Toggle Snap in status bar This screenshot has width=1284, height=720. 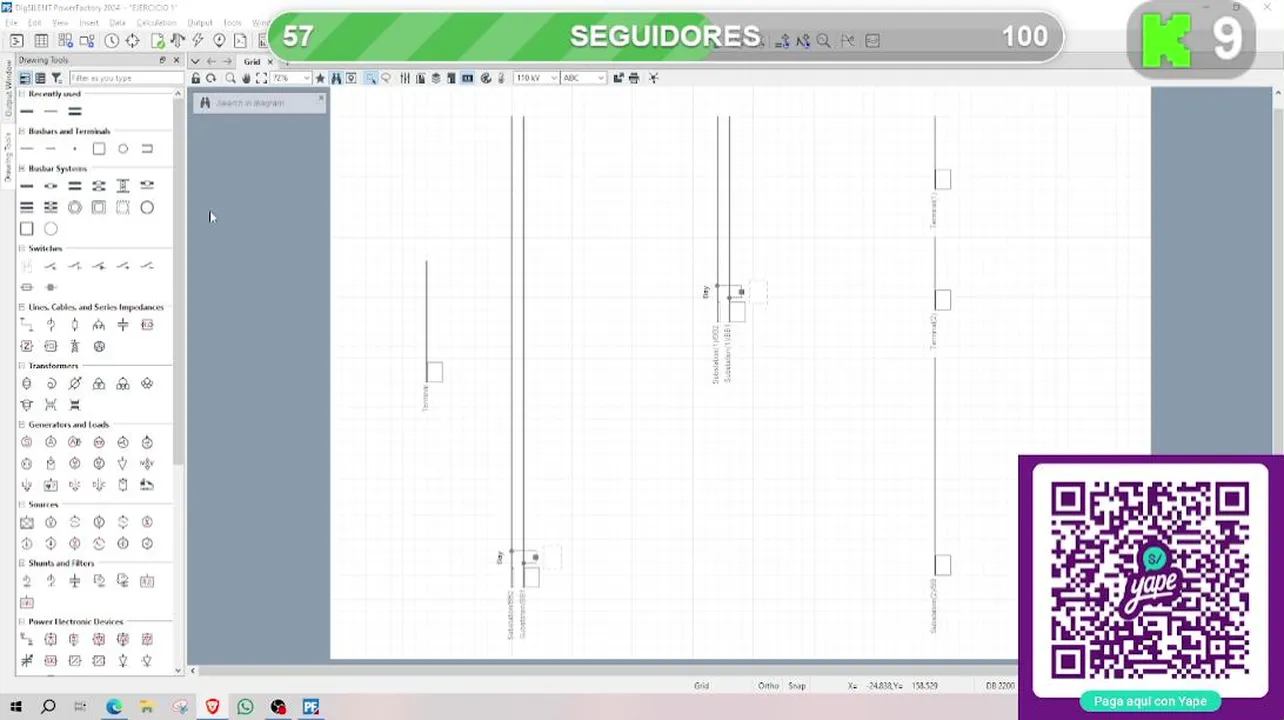796,686
